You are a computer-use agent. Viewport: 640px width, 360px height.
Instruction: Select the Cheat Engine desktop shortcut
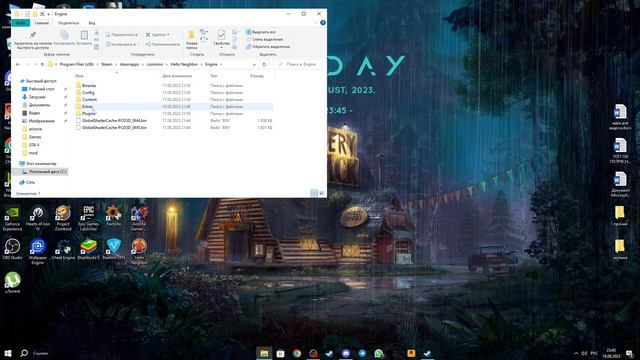click(x=63, y=249)
